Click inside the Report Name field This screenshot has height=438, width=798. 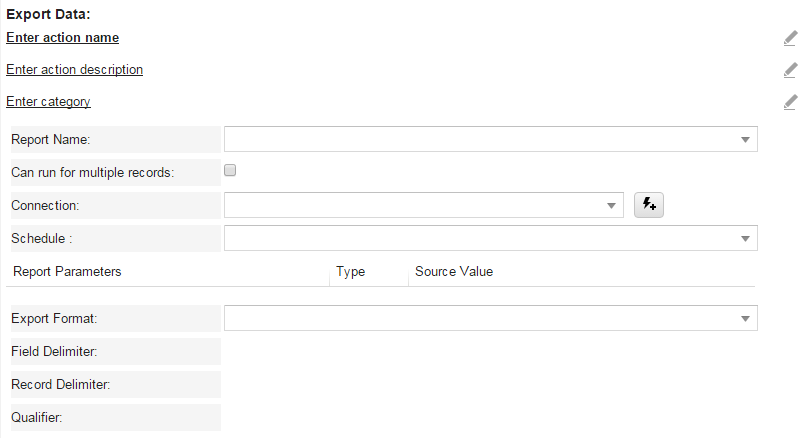pos(480,140)
